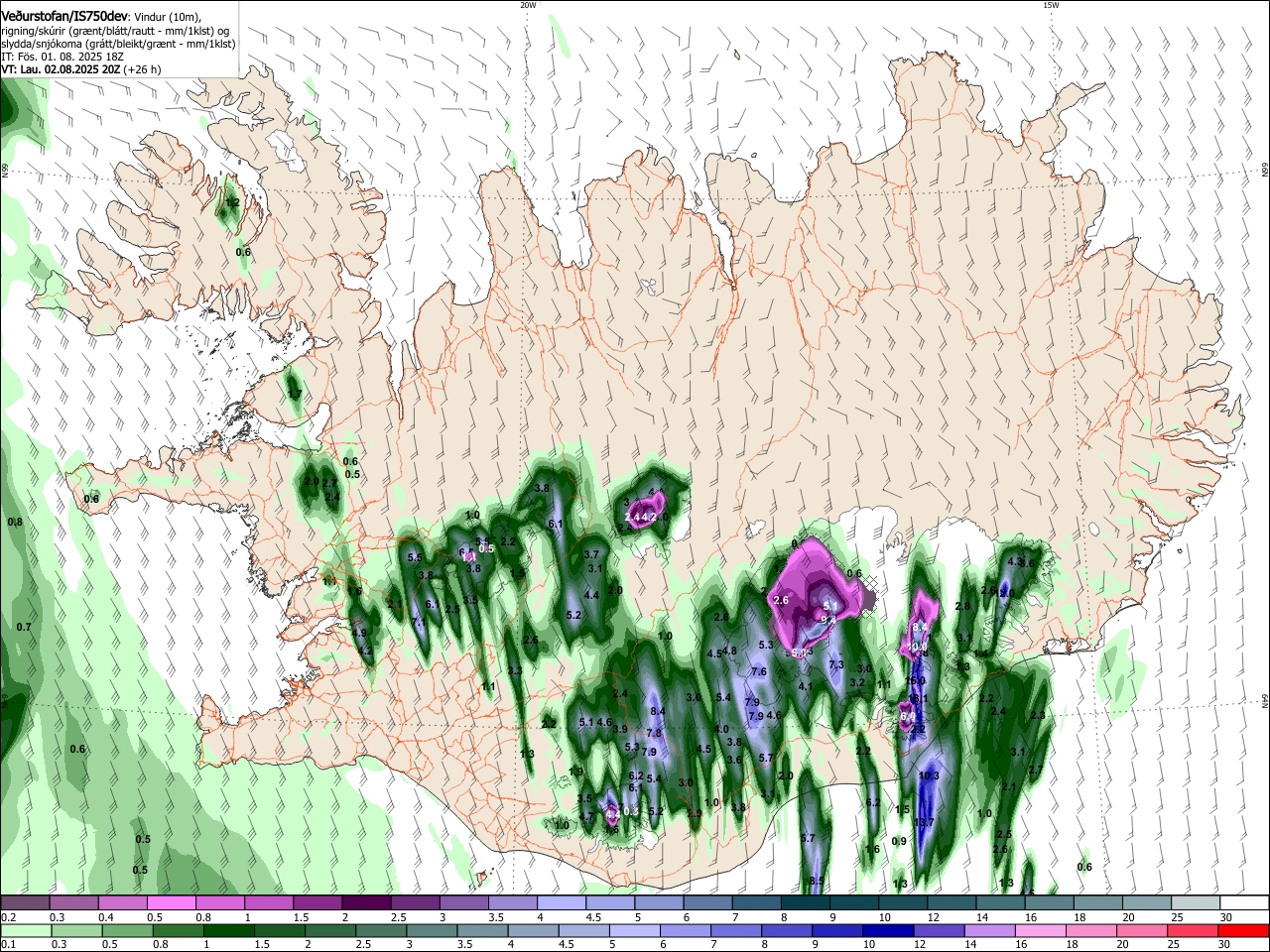The height and width of the screenshot is (952, 1270).
Task: Click the '20W' longitude label at the top
Action: click(x=528, y=5)
